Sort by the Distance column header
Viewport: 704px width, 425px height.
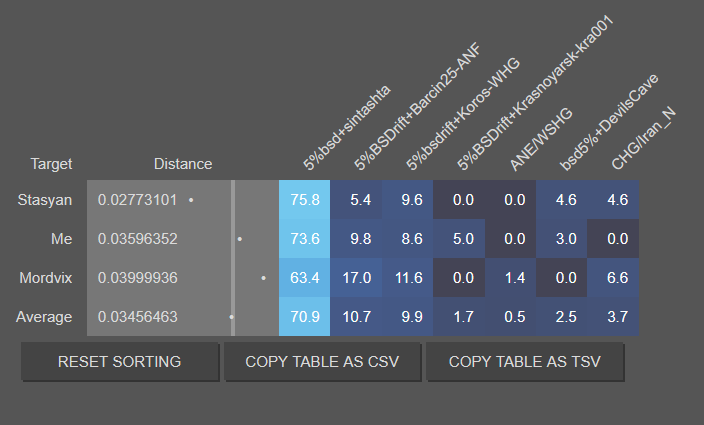tap(183, 164)
